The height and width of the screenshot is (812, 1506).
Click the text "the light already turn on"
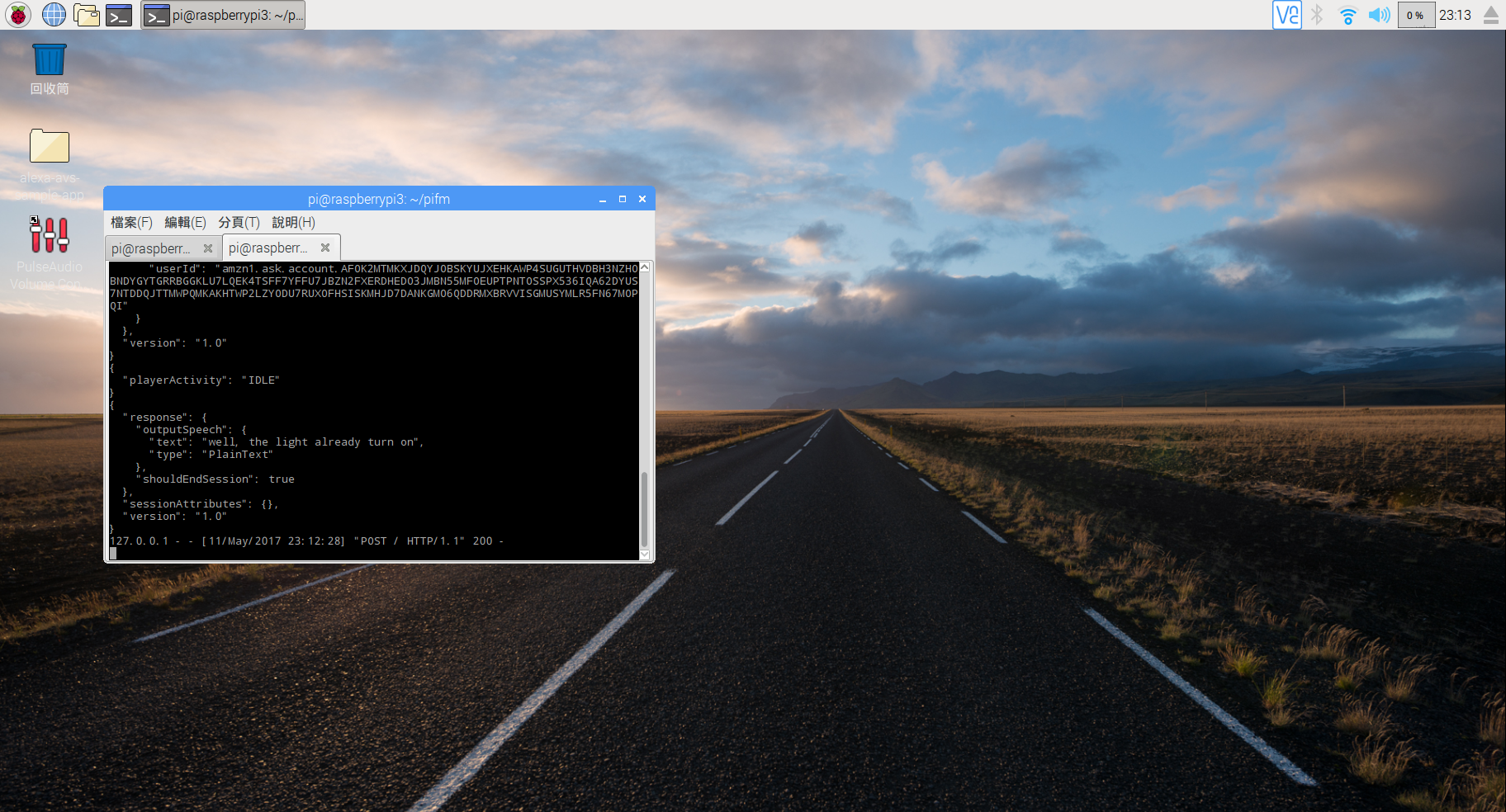point(332,442)
